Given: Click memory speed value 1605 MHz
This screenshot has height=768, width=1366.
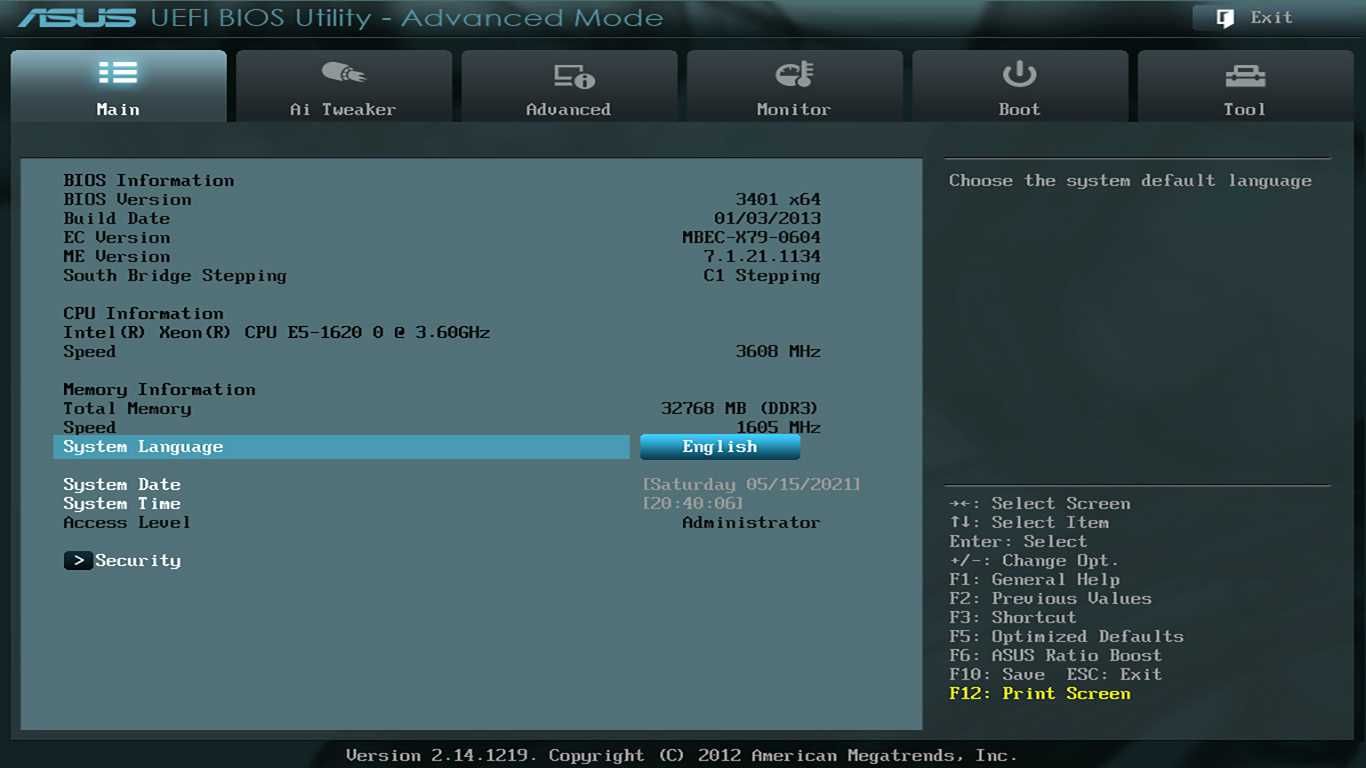Looking at the screenshot, I should [778, 428].
